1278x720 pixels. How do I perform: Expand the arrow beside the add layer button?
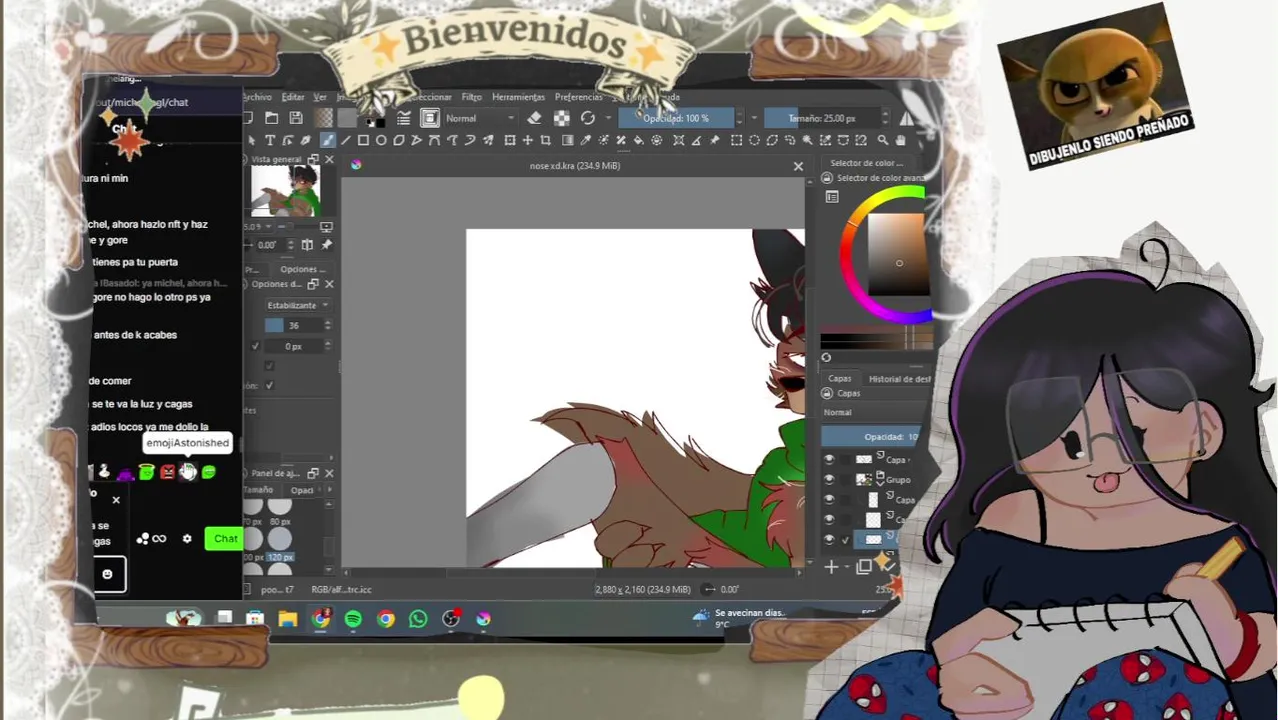click(x=845, y=567)
